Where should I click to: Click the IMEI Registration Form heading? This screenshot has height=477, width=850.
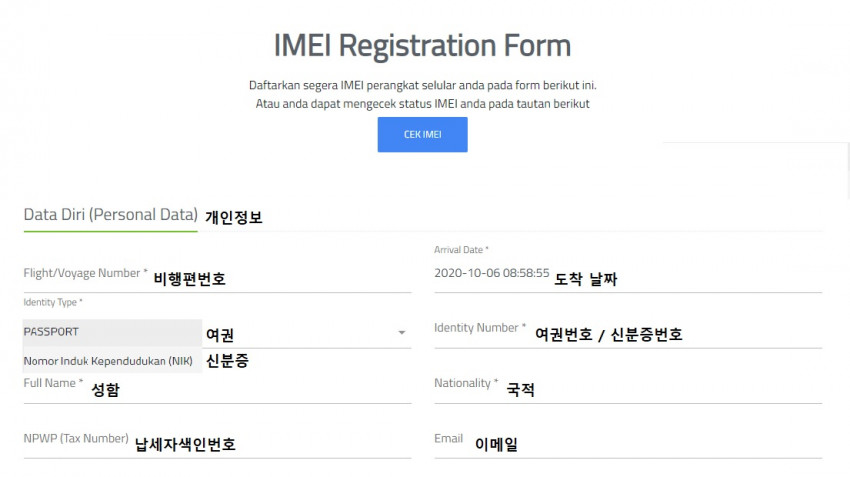pos(422,45)
